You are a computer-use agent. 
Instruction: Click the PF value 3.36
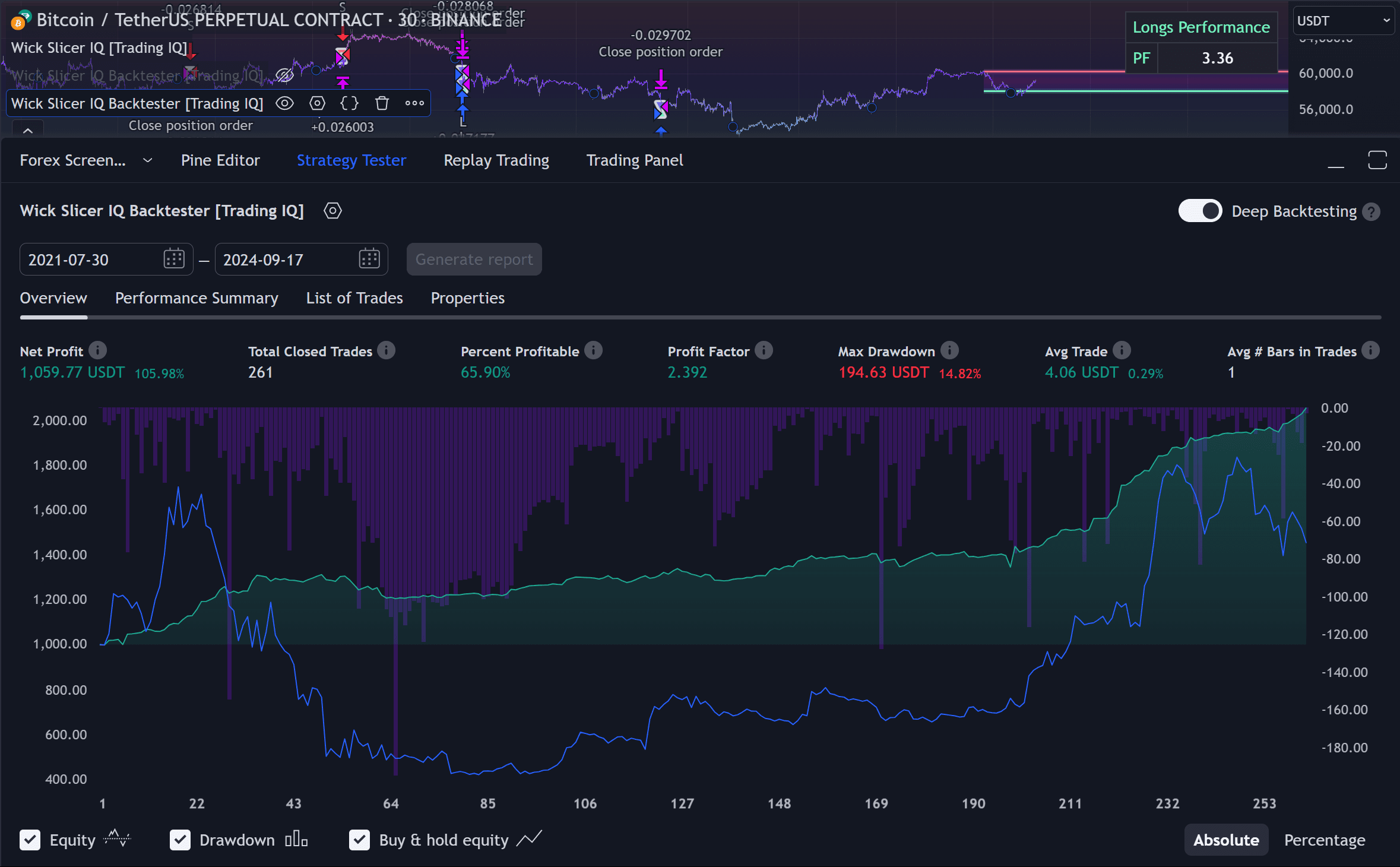pos(1217,58)
